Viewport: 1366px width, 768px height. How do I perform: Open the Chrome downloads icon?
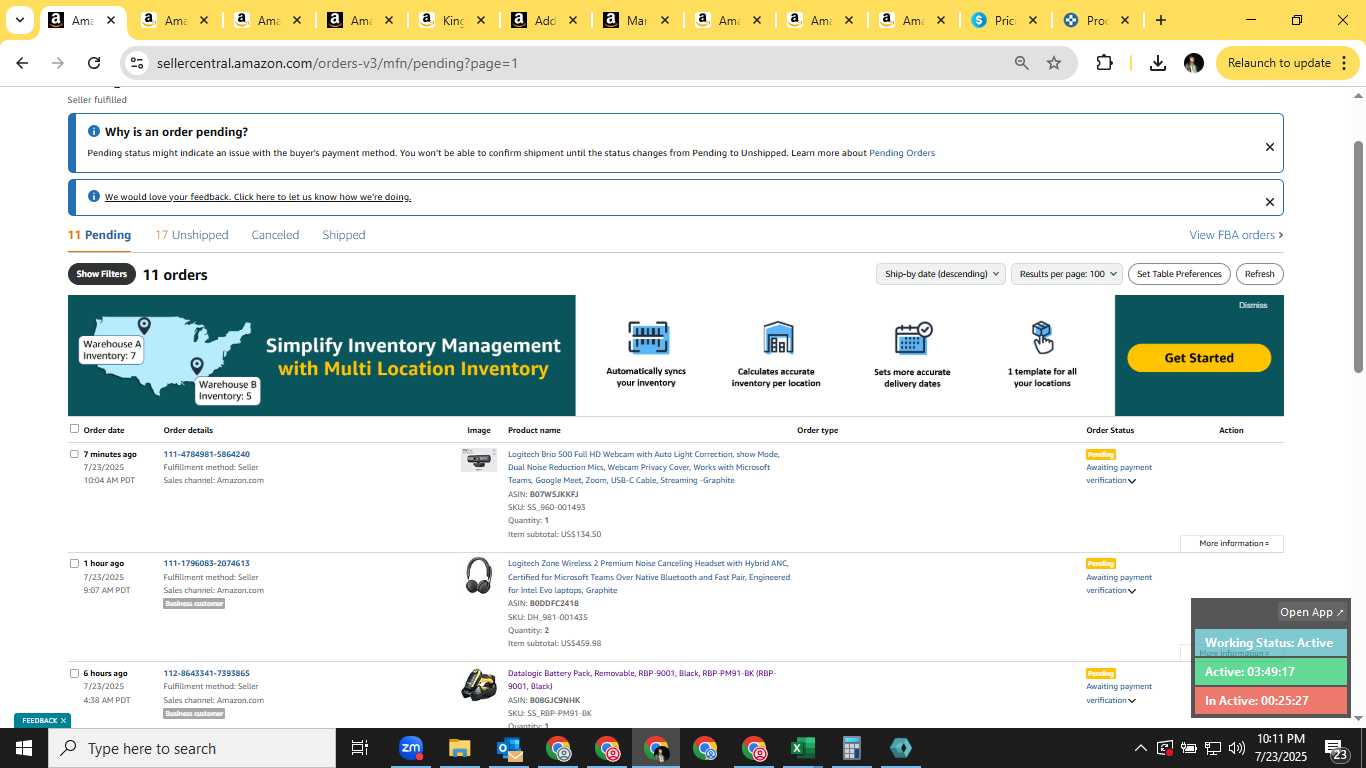[1158, 63]
